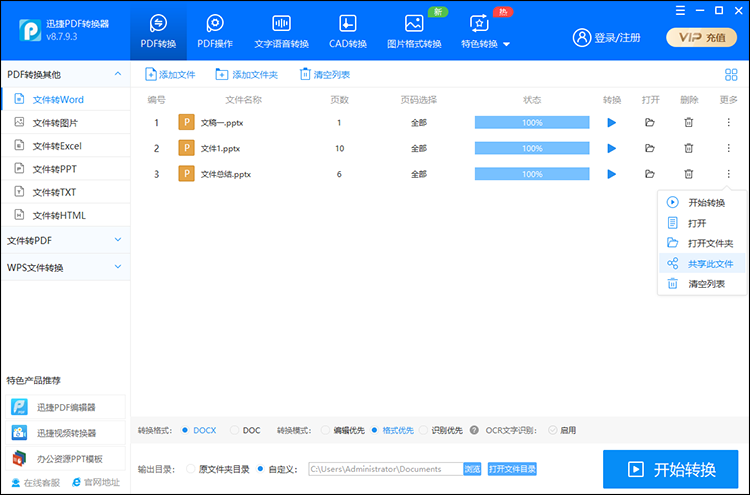Click page selection 全部 for 文件总结.pptx

tap(419, 174)
